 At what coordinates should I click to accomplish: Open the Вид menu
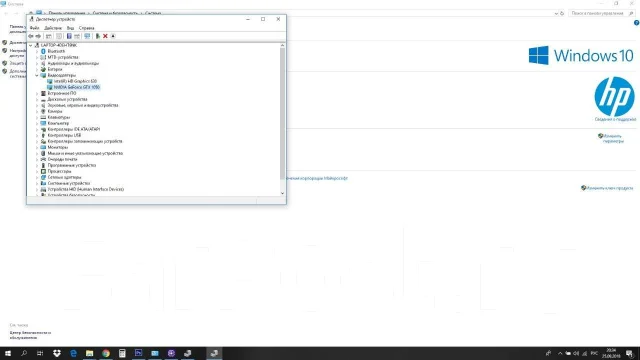tap(70, 28)
